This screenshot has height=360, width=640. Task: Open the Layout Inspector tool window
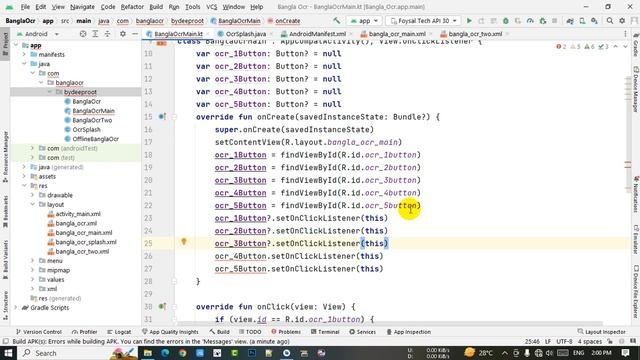(602, 332)
